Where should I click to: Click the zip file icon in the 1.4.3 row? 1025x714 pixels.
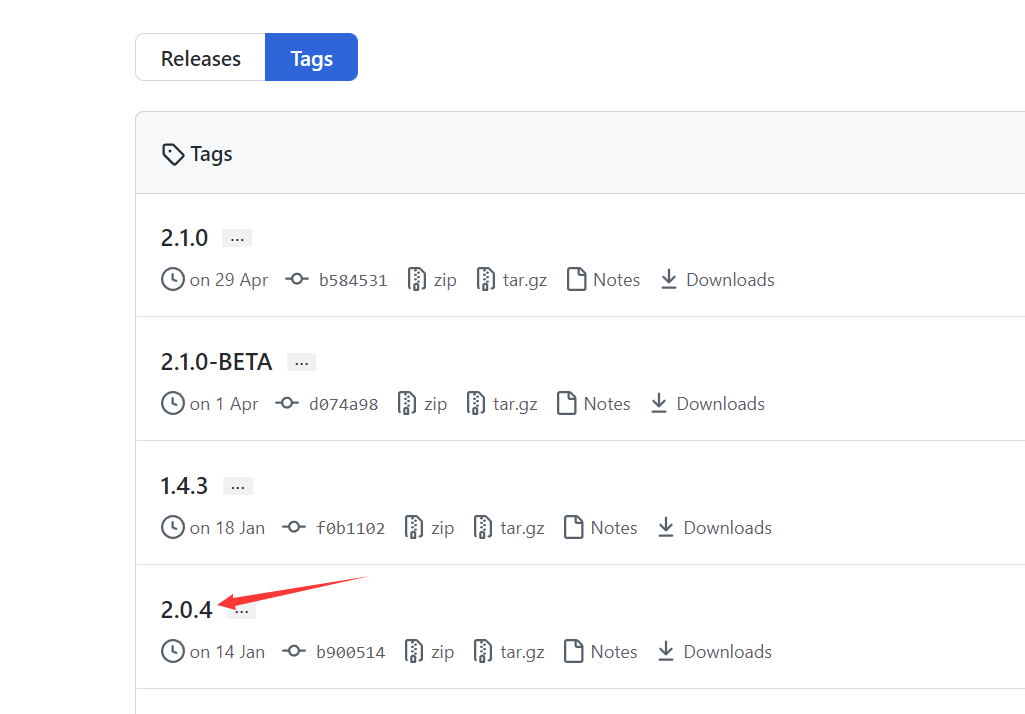414,528
